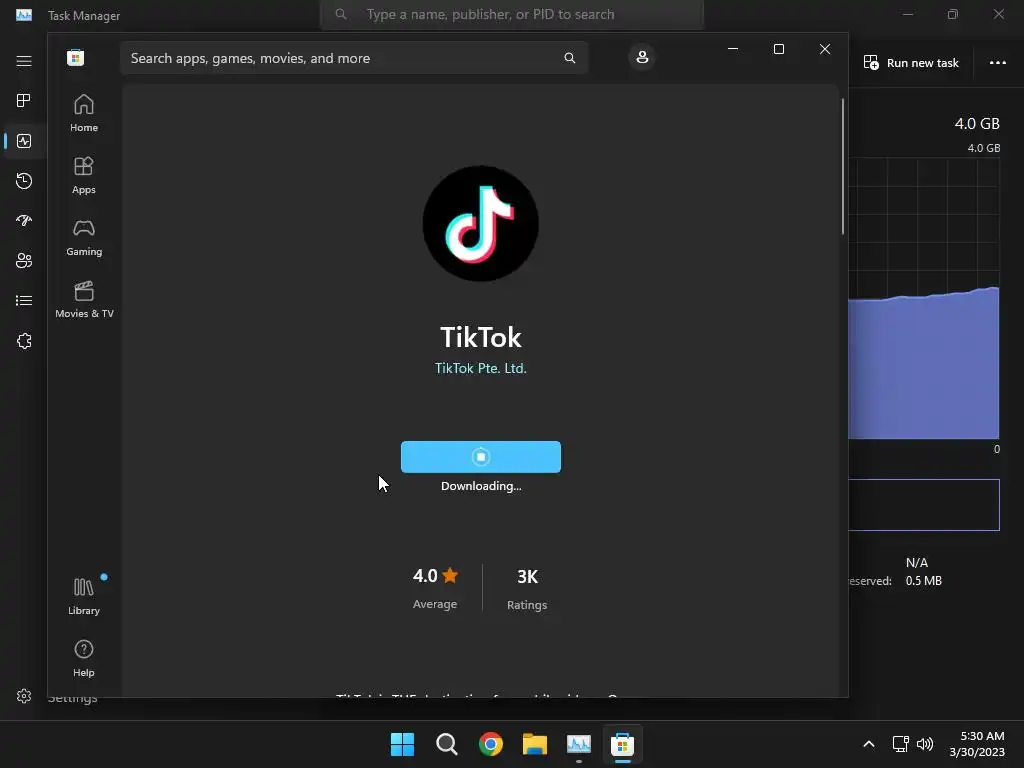Open Help in Microsoft Store
Image resolution: width=1024 pixels, height=768 pixels.
[x=84, y=658]
